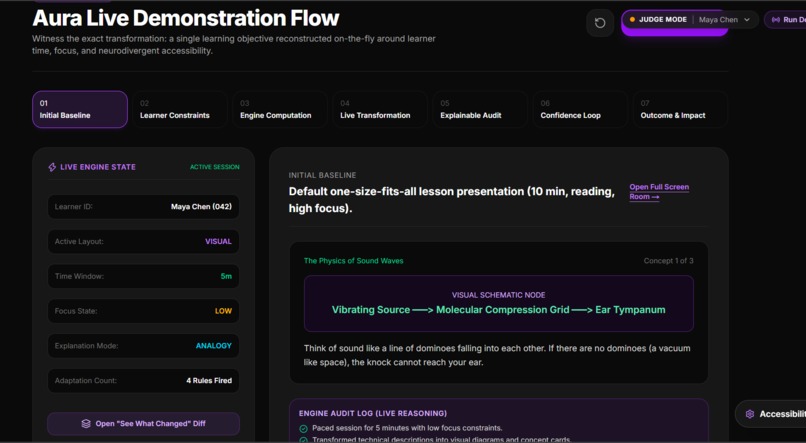Click the ACTIVE SESSION status label
The width and height of the screenshot is (806, 443).
point(214,167)
